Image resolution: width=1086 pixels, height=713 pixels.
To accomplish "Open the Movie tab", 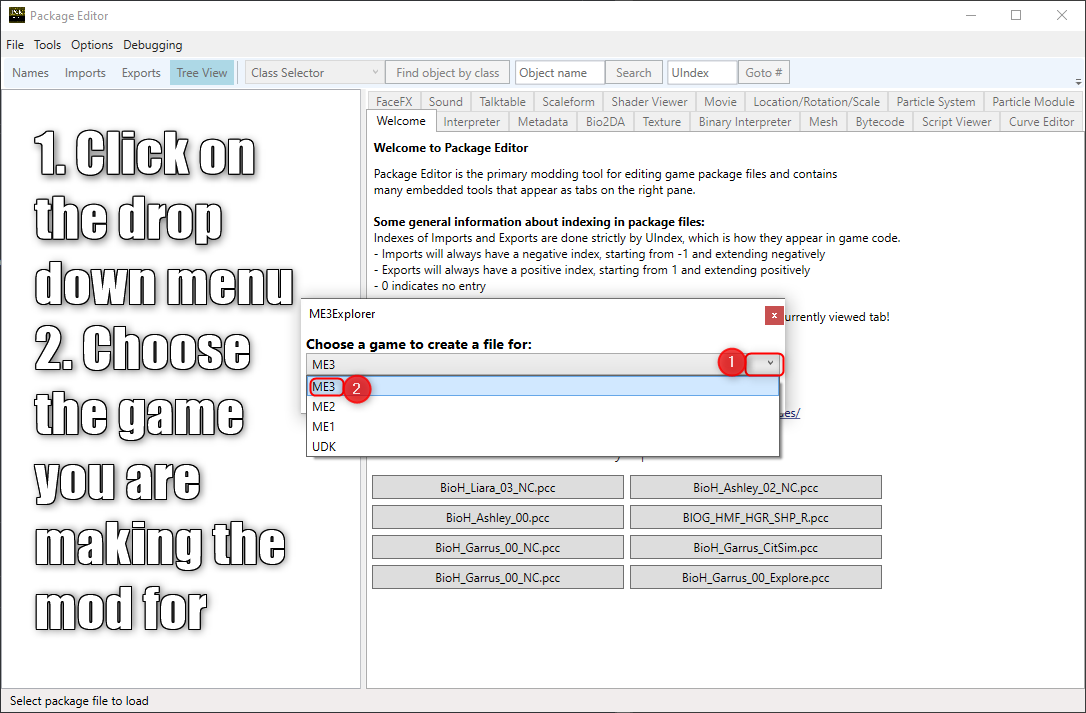I will point(720,101).
